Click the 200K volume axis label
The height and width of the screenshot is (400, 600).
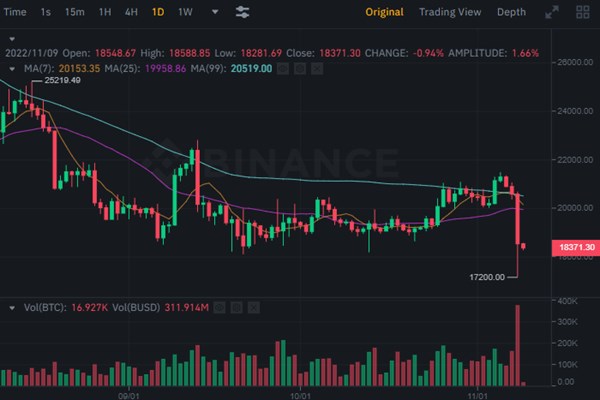(x=567, y=343)
